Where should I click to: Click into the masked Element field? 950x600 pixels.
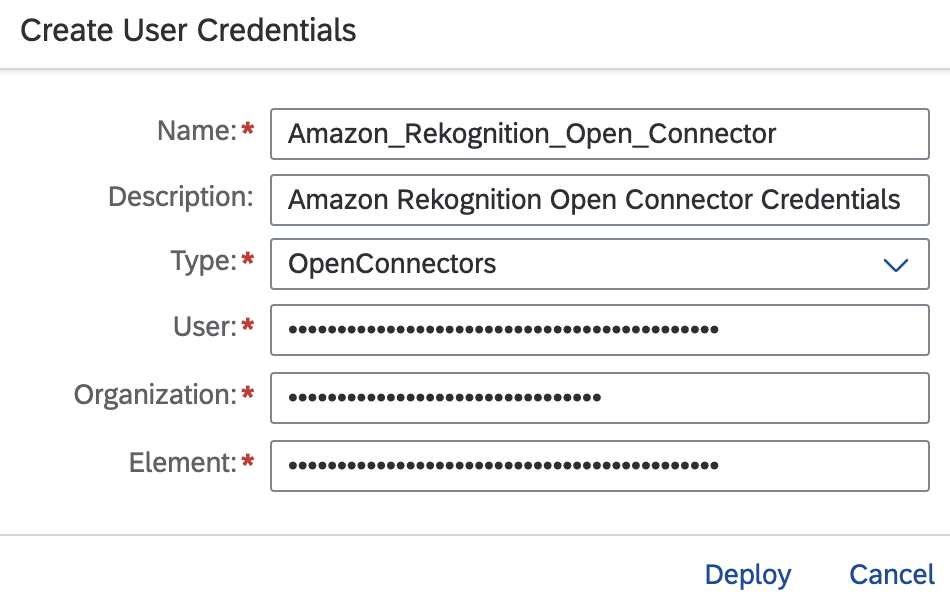(598, 465)
